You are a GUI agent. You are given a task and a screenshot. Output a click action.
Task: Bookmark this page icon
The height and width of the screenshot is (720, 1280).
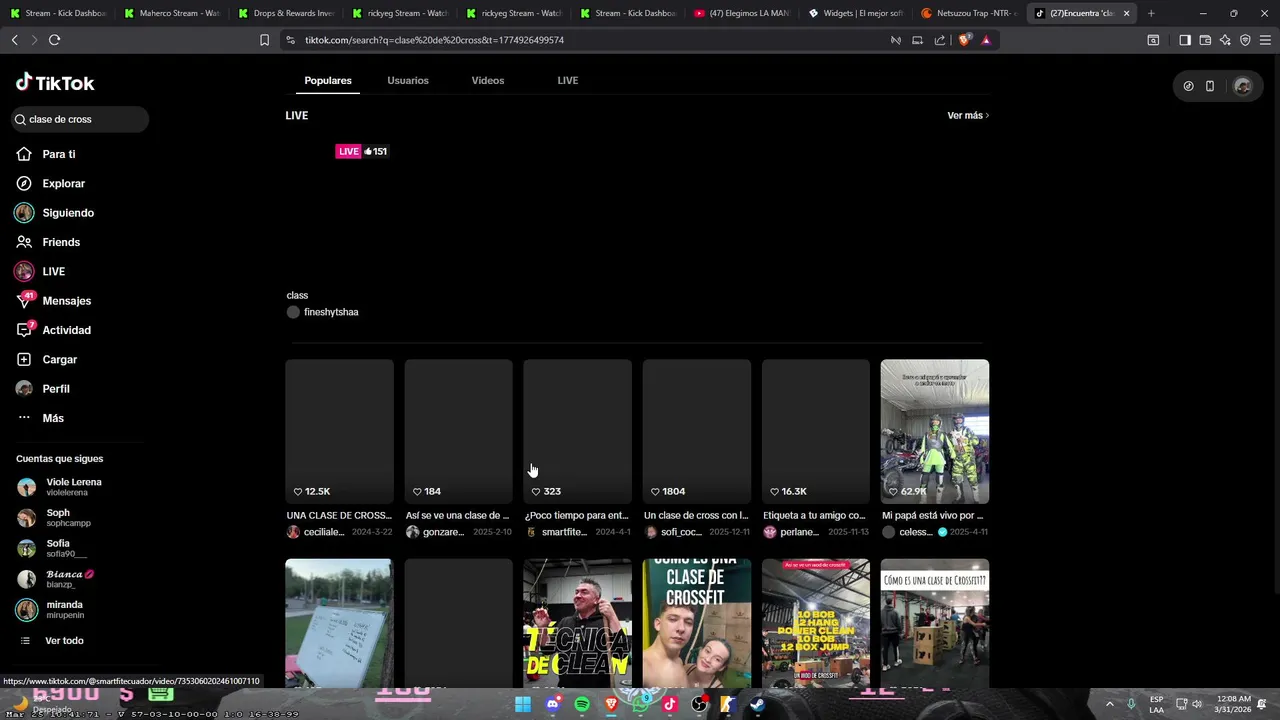coord(264,40)
